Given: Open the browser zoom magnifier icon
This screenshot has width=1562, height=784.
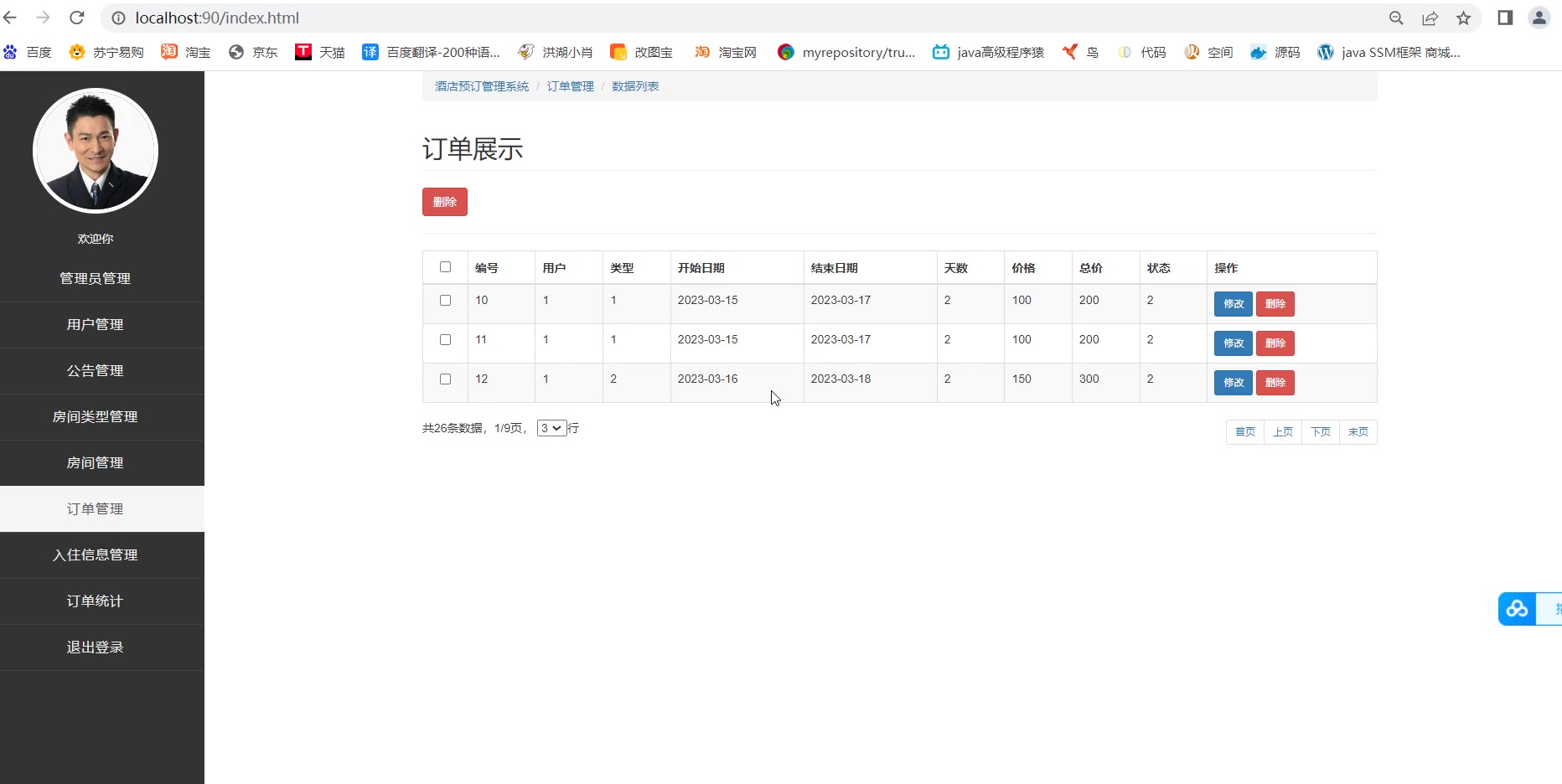Looking at the screenshot, I should click(1396, 18).
